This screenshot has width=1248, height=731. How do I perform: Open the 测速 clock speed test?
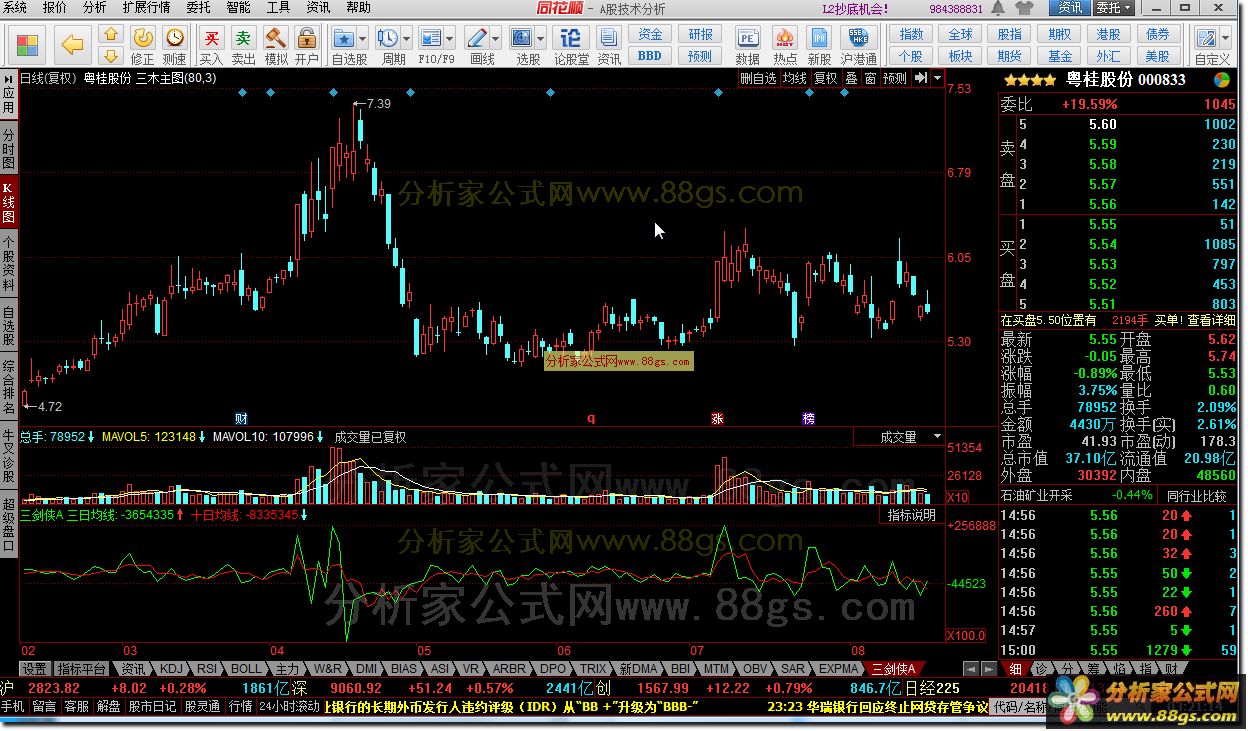point(174,39)
